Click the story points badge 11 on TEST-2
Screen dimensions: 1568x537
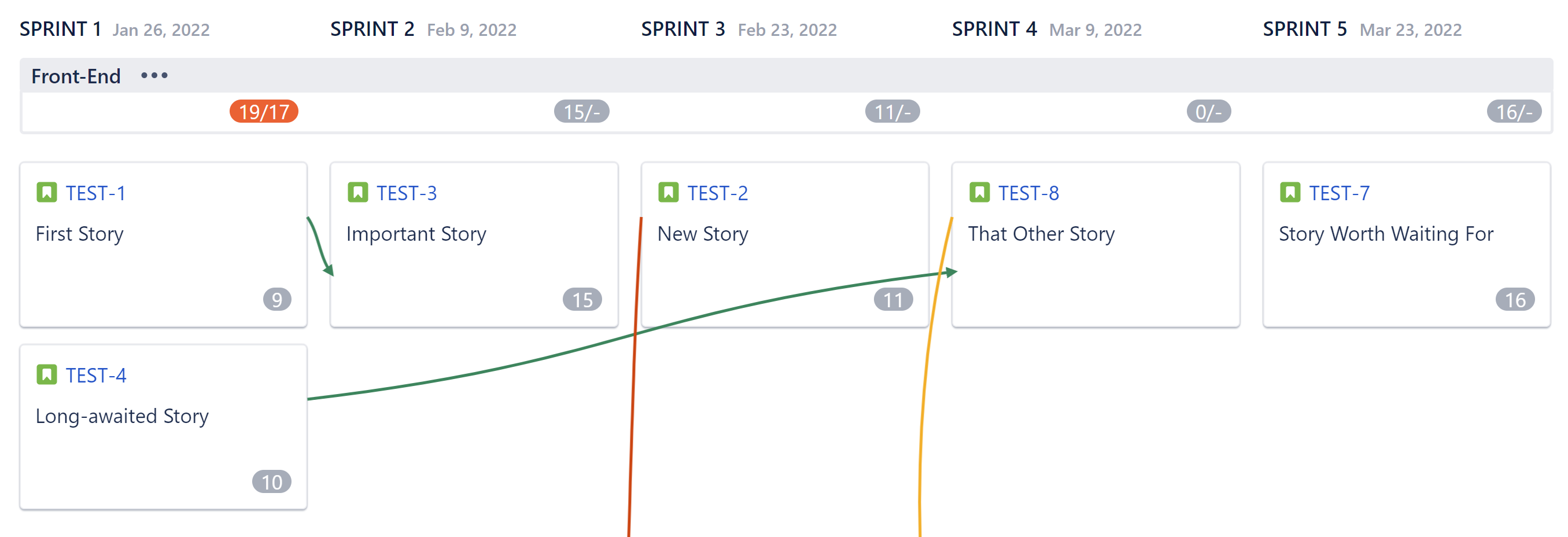click(893, 299)
